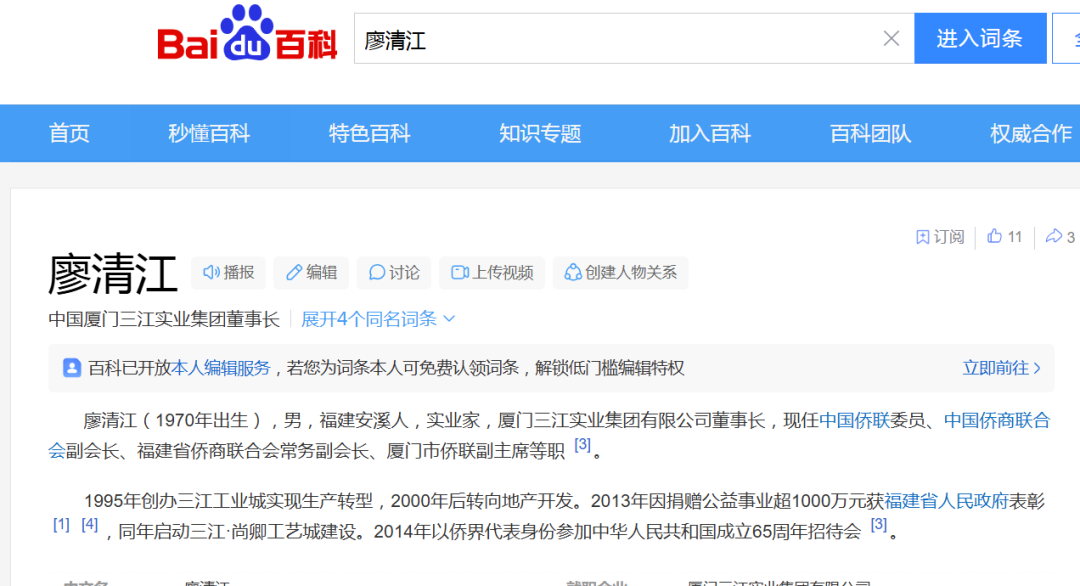Open 首页 in navigation bar
Image resolution: width=1080 pixels, height=586 pixels.
(x=69, y=134)
